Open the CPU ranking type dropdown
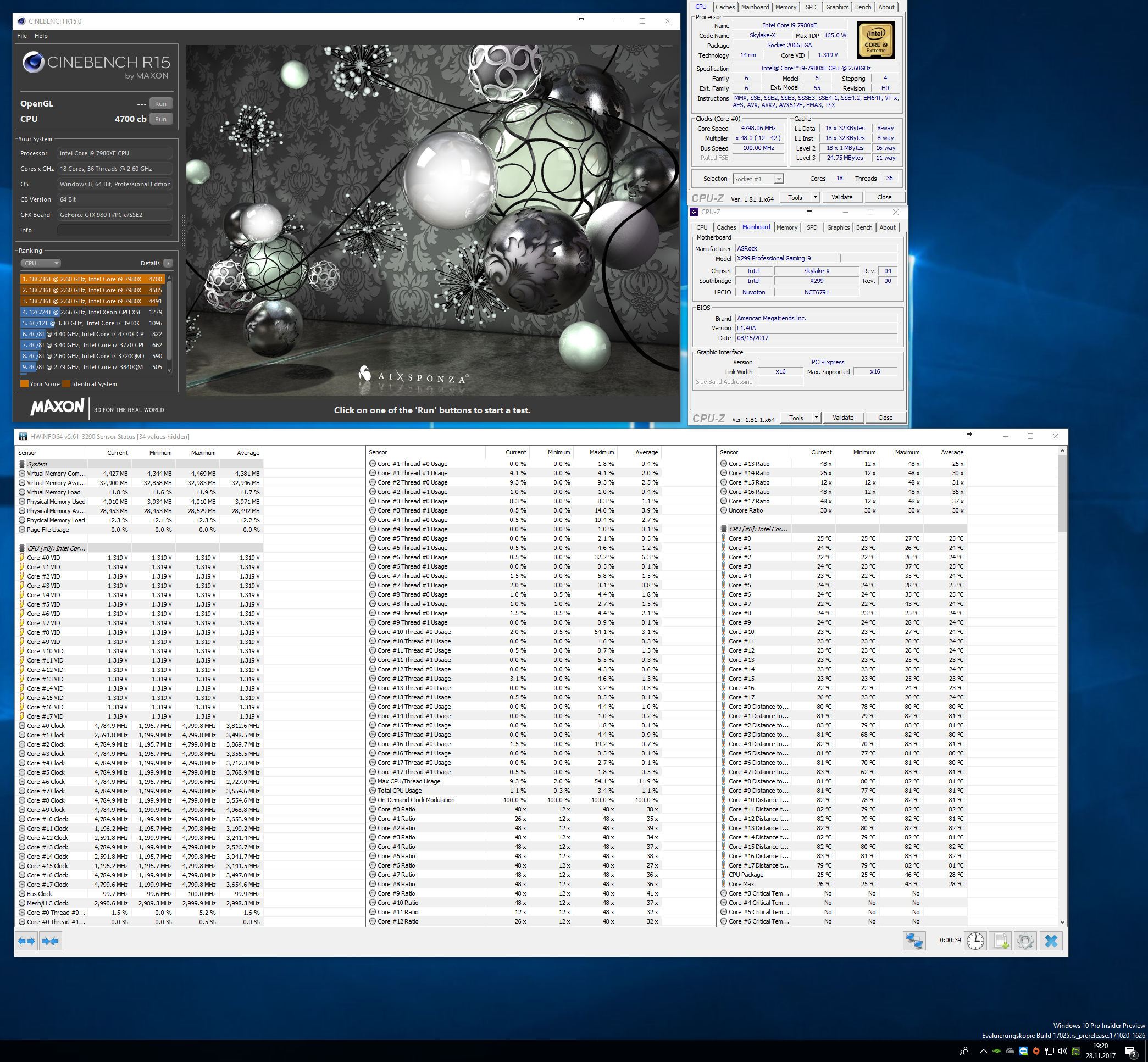Screen dimensions: 1148x1062 click(x=41, y=263)
